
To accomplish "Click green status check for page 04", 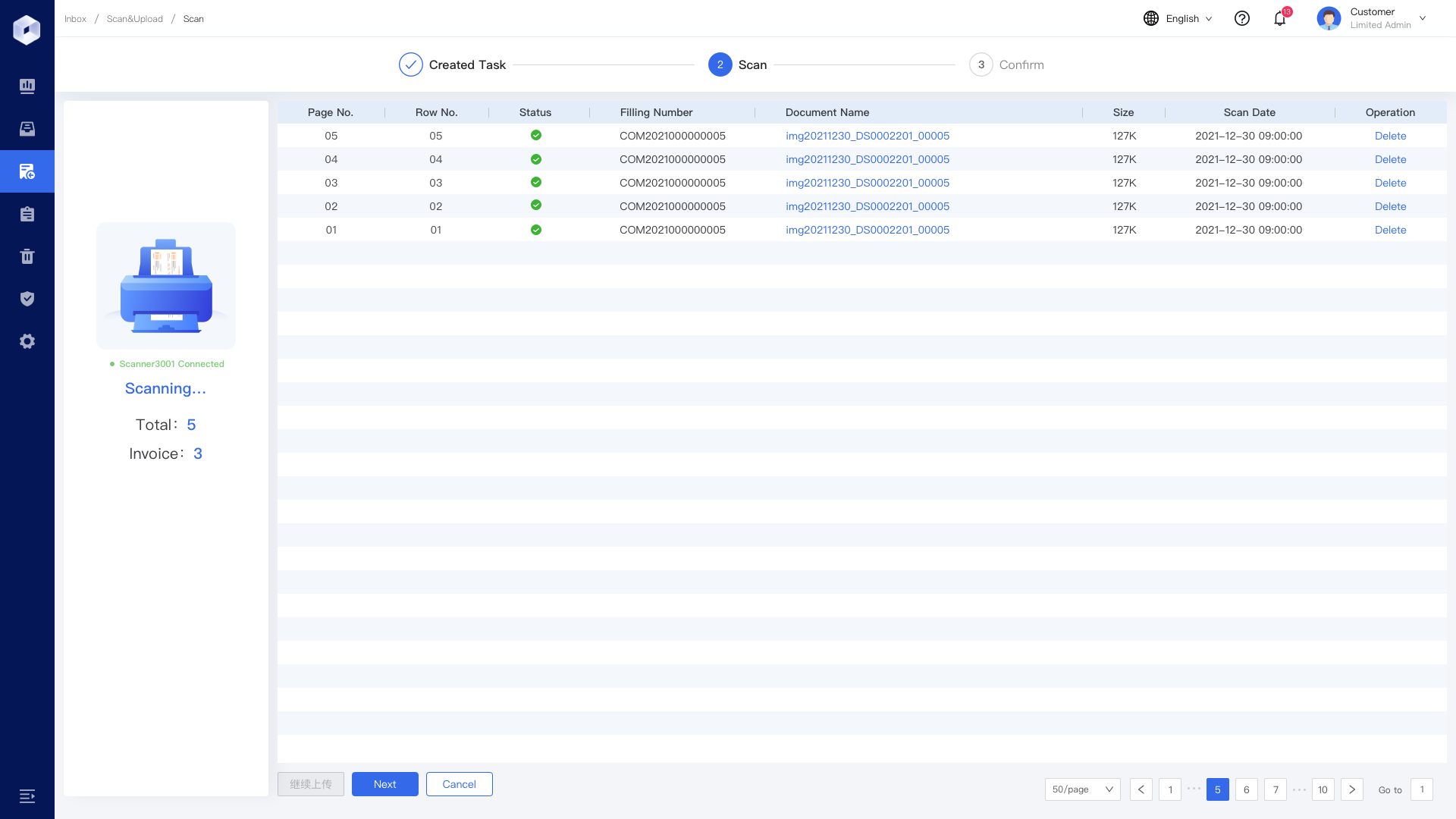I will [x=536, y=159].
